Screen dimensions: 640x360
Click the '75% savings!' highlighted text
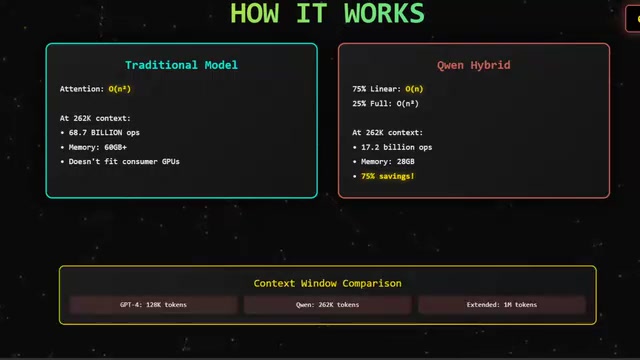point(388,176)
